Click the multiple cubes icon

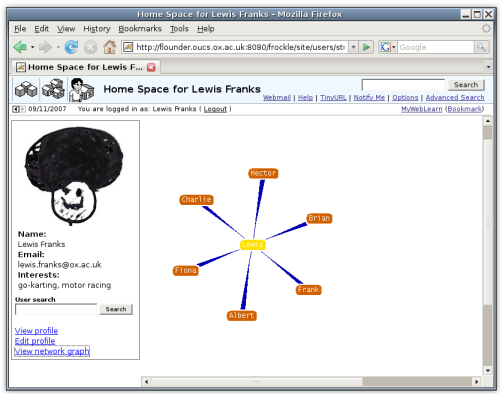[x=53, y=89]
